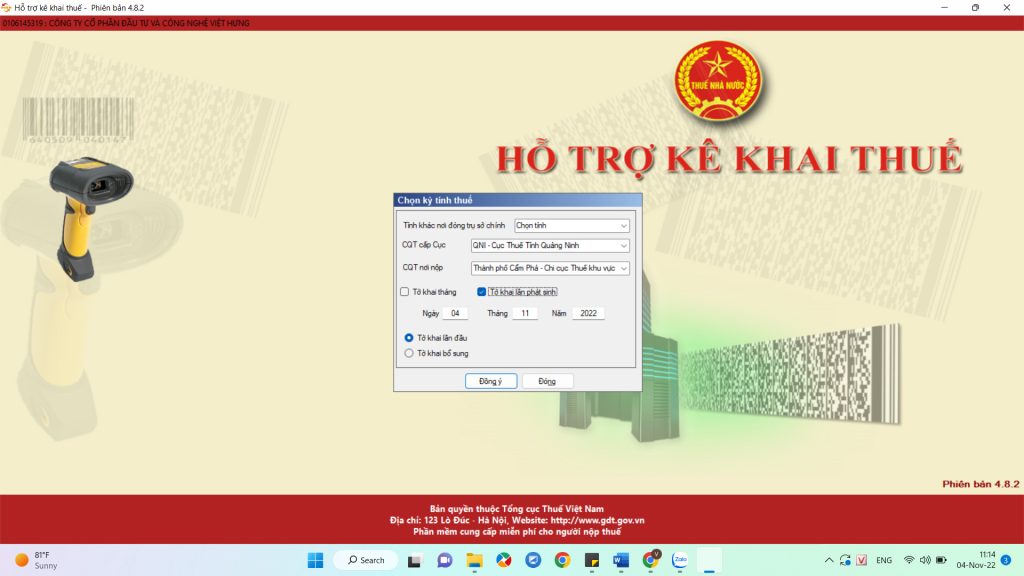
Task: Uncheck the Tờ khai lần phát sinh checkbox
Action: tap(481, 292)
